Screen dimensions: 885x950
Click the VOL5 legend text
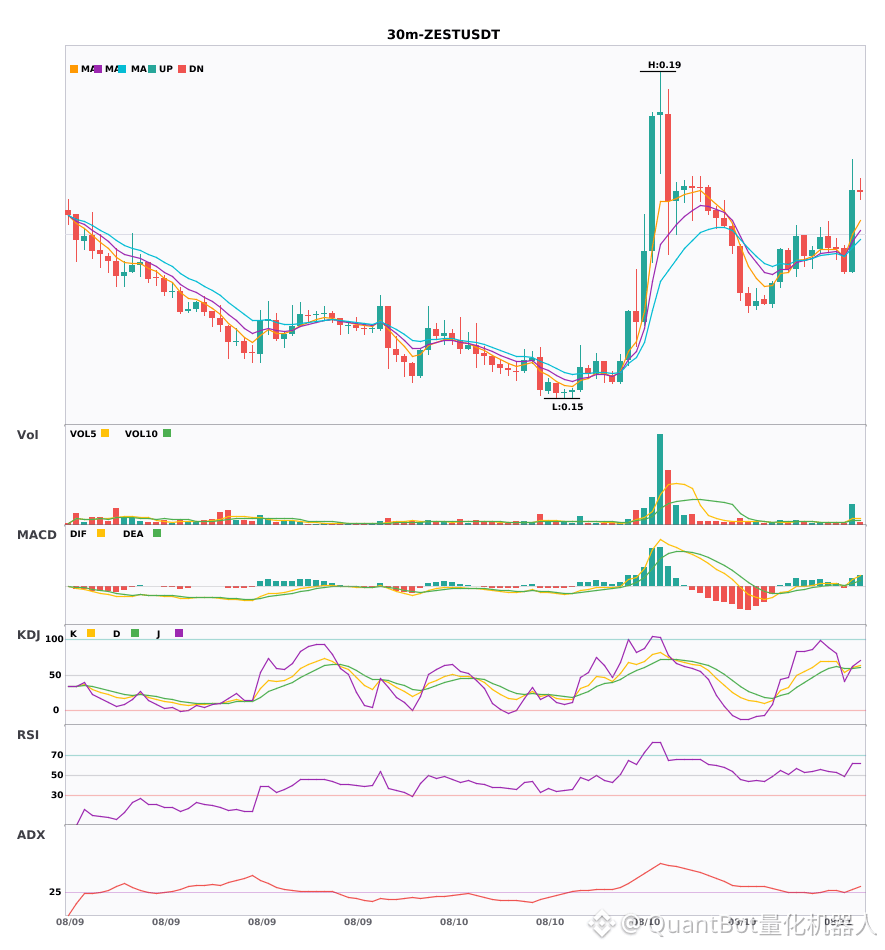pos(83,434)
